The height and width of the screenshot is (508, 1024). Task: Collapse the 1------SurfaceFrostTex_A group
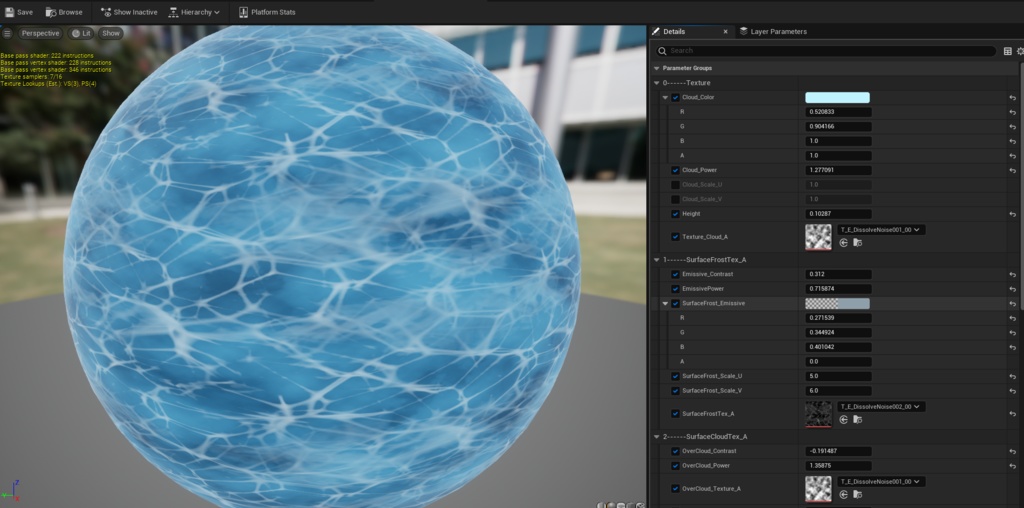pos(657,260)
